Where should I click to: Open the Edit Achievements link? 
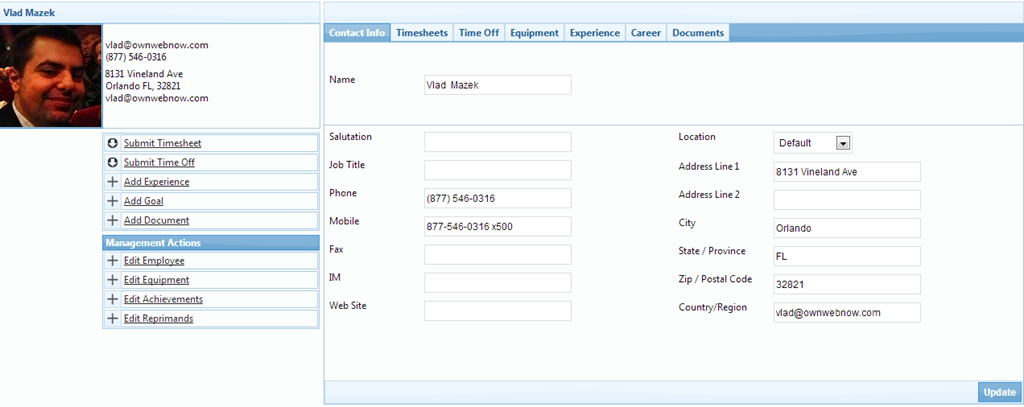point(163,299)
